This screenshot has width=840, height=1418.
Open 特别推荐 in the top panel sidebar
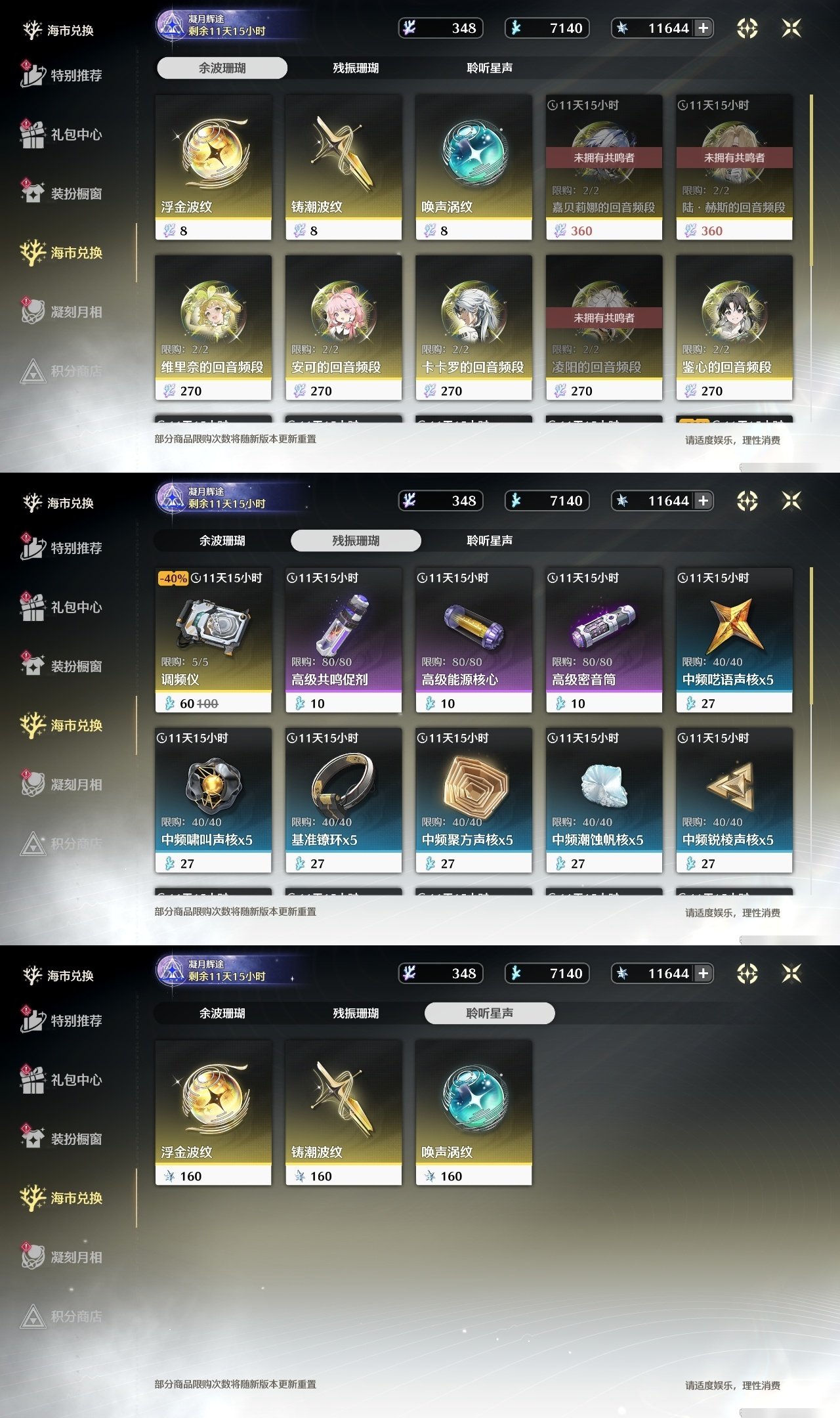click(x=61, y=75)
